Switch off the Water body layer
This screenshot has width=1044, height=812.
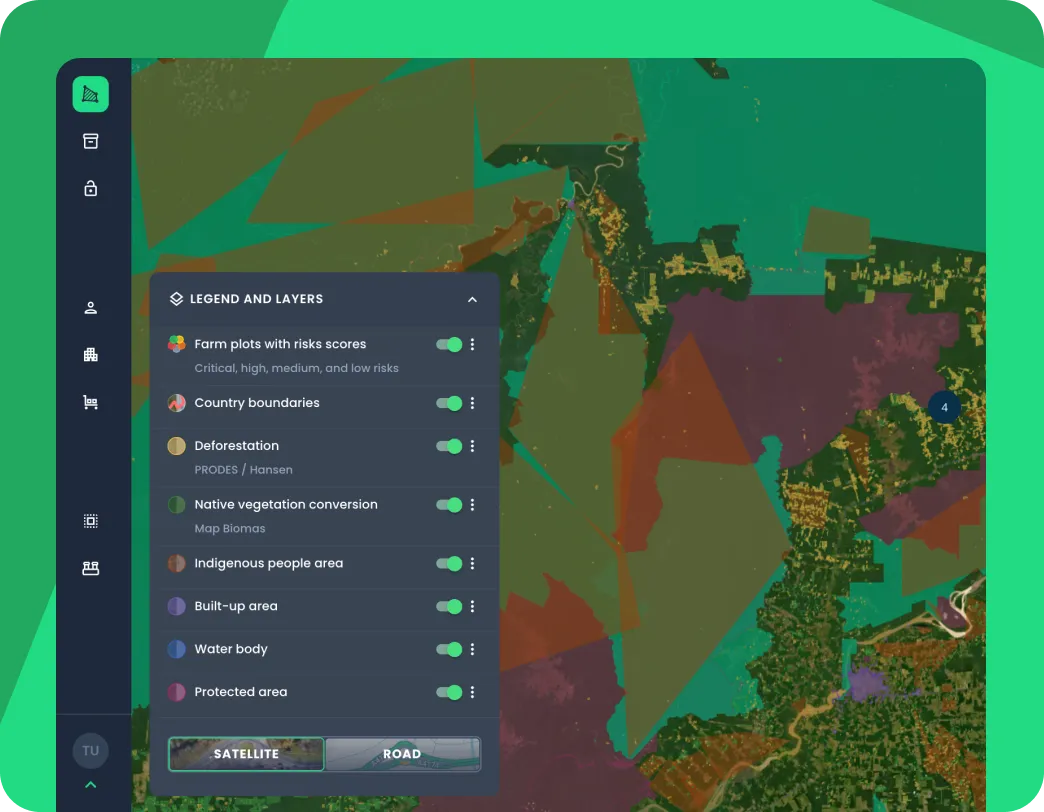449,649
